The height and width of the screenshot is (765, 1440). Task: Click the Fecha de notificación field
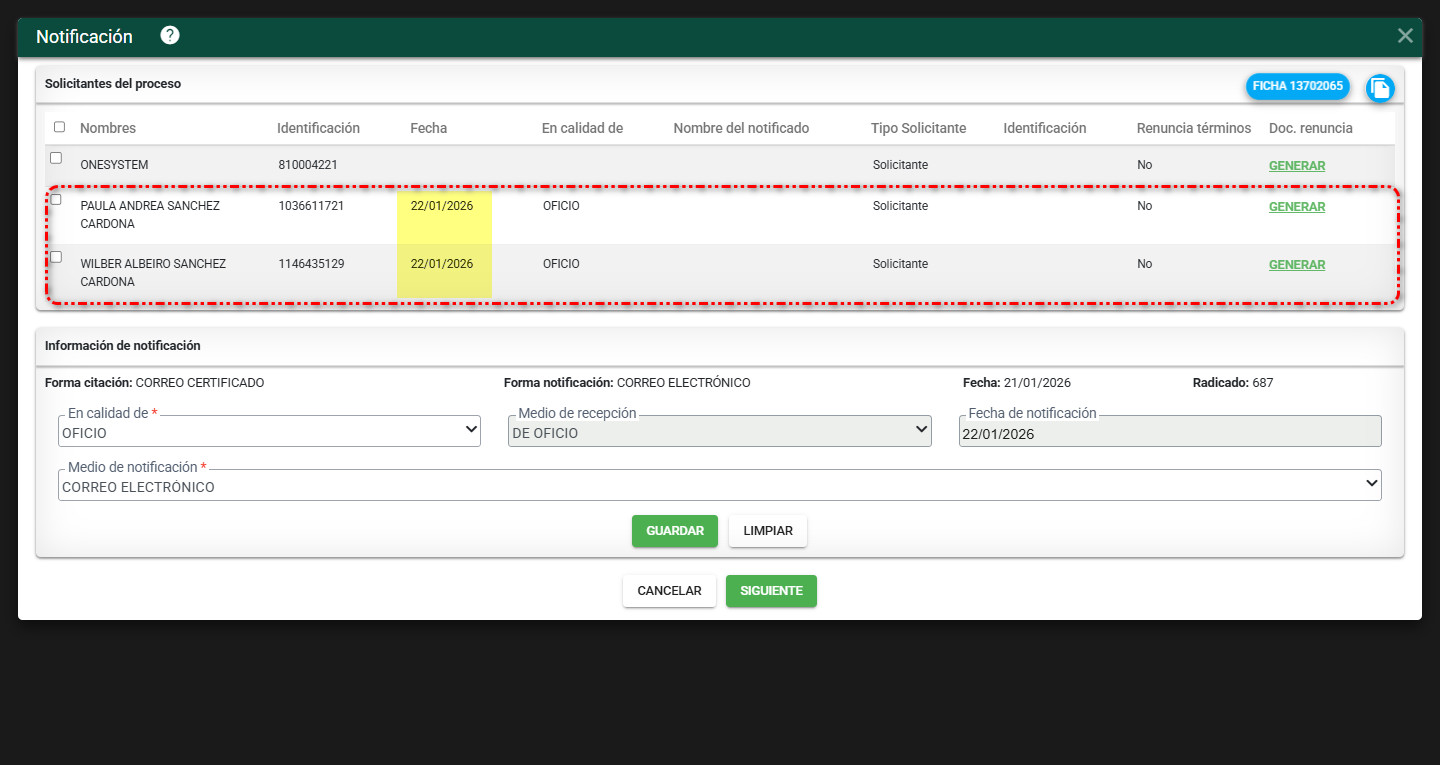coord(1169,433)
